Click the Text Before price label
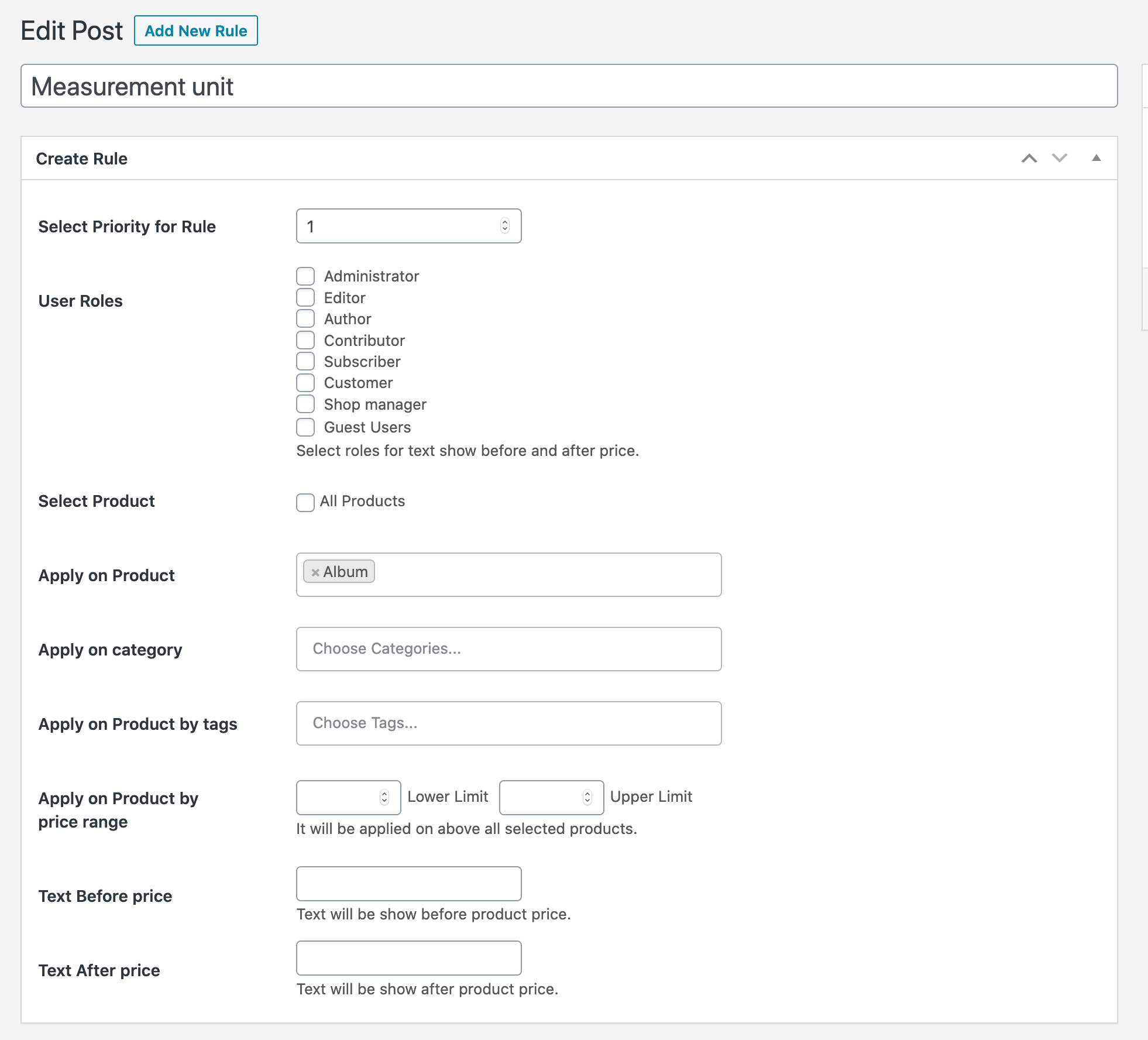The image size is (1148, 1040). point(105,896)
